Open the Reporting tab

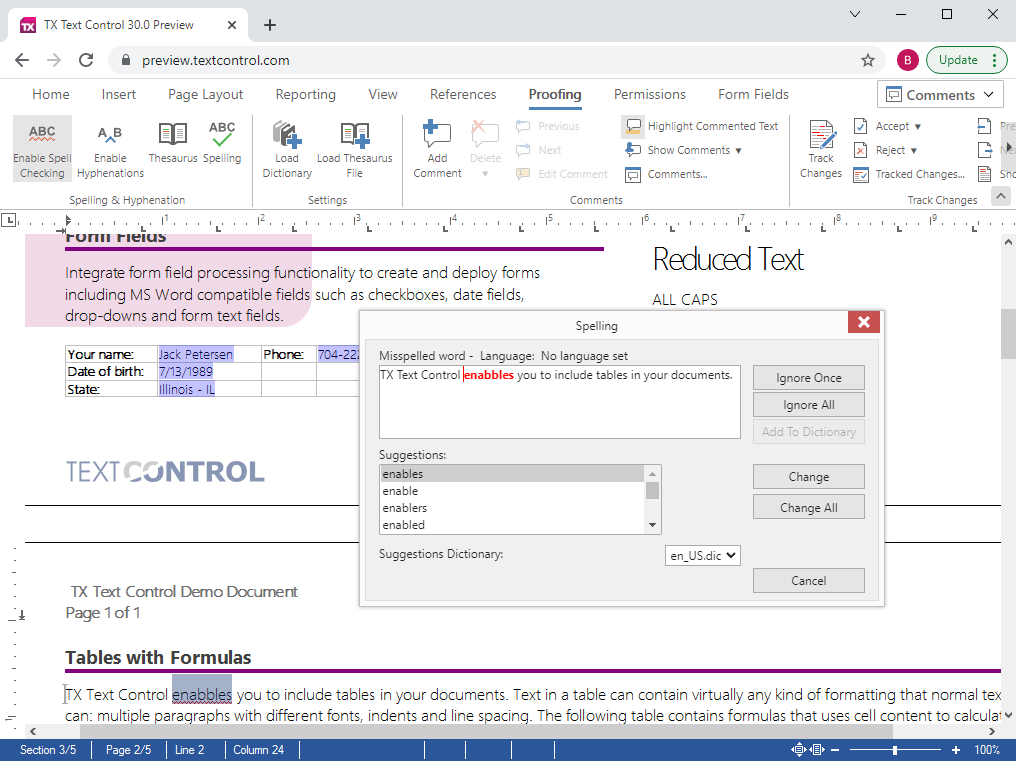click(x=306, y=95)
